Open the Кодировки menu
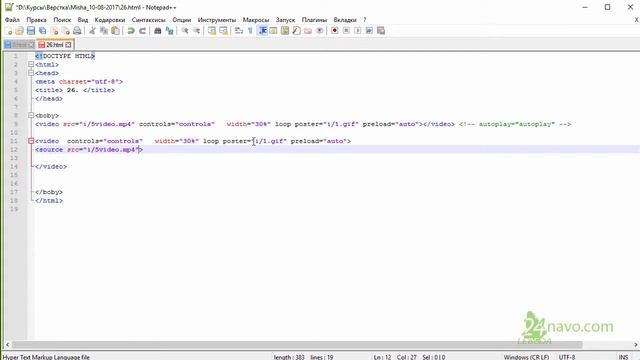Viewport: 640px width, 360px height. point(110,20)
